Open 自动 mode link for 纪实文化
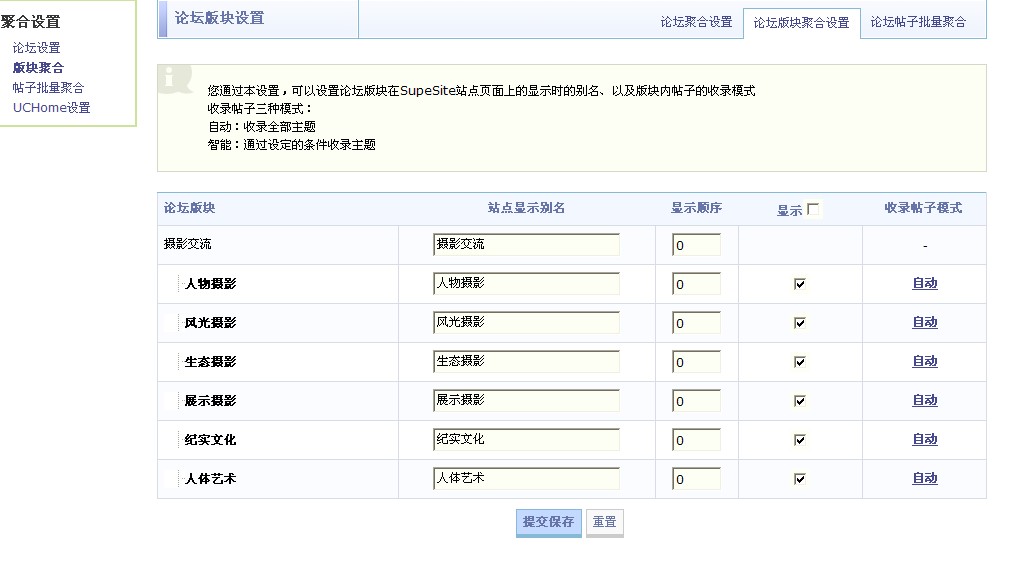1030x562 pixels. (x=925, y=439)
